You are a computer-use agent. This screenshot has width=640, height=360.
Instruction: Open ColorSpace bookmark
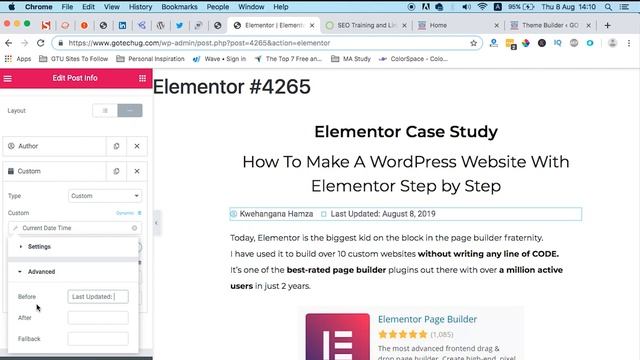413,59
